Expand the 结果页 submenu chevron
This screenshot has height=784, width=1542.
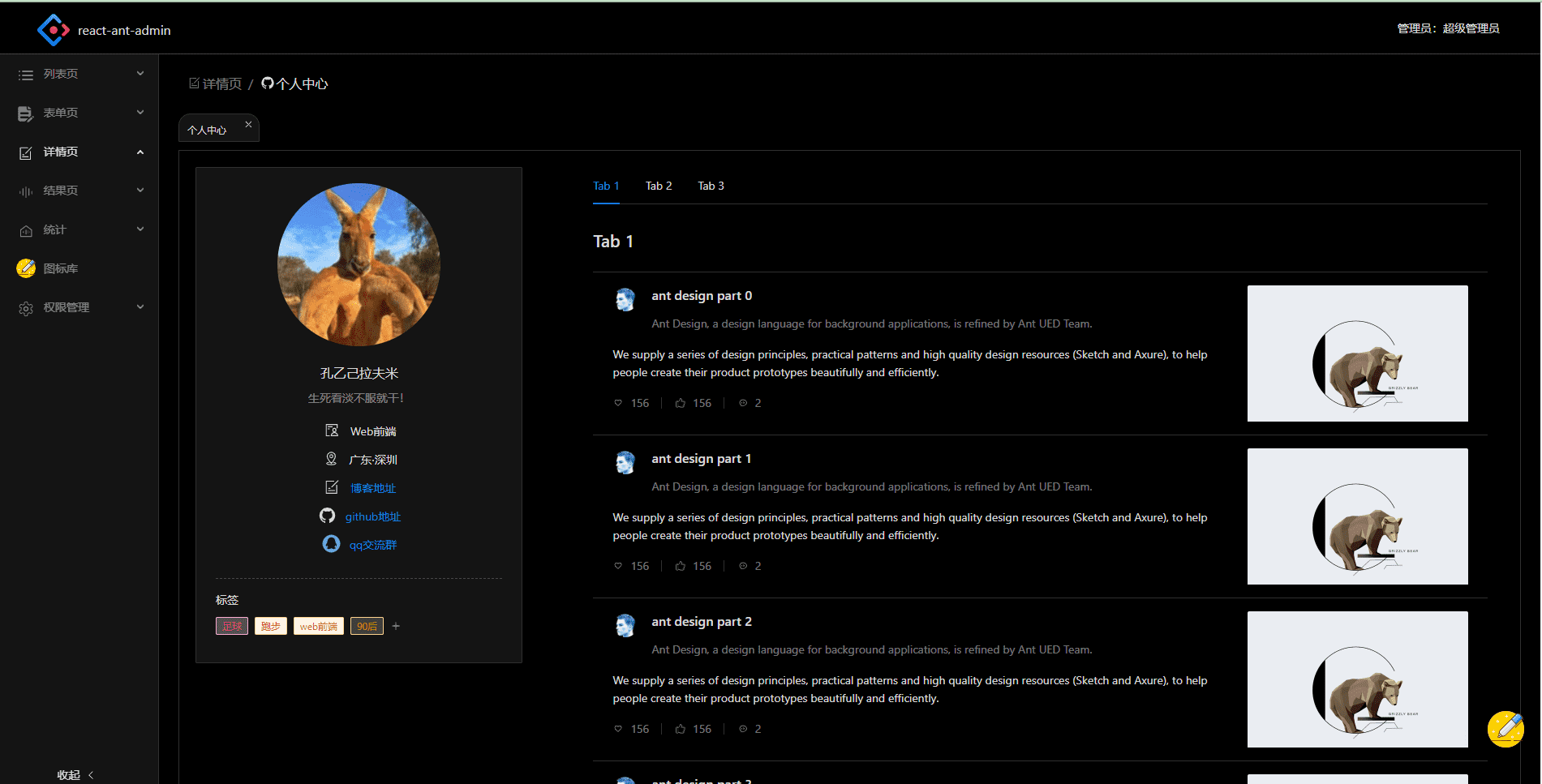(x=140, y=191)
